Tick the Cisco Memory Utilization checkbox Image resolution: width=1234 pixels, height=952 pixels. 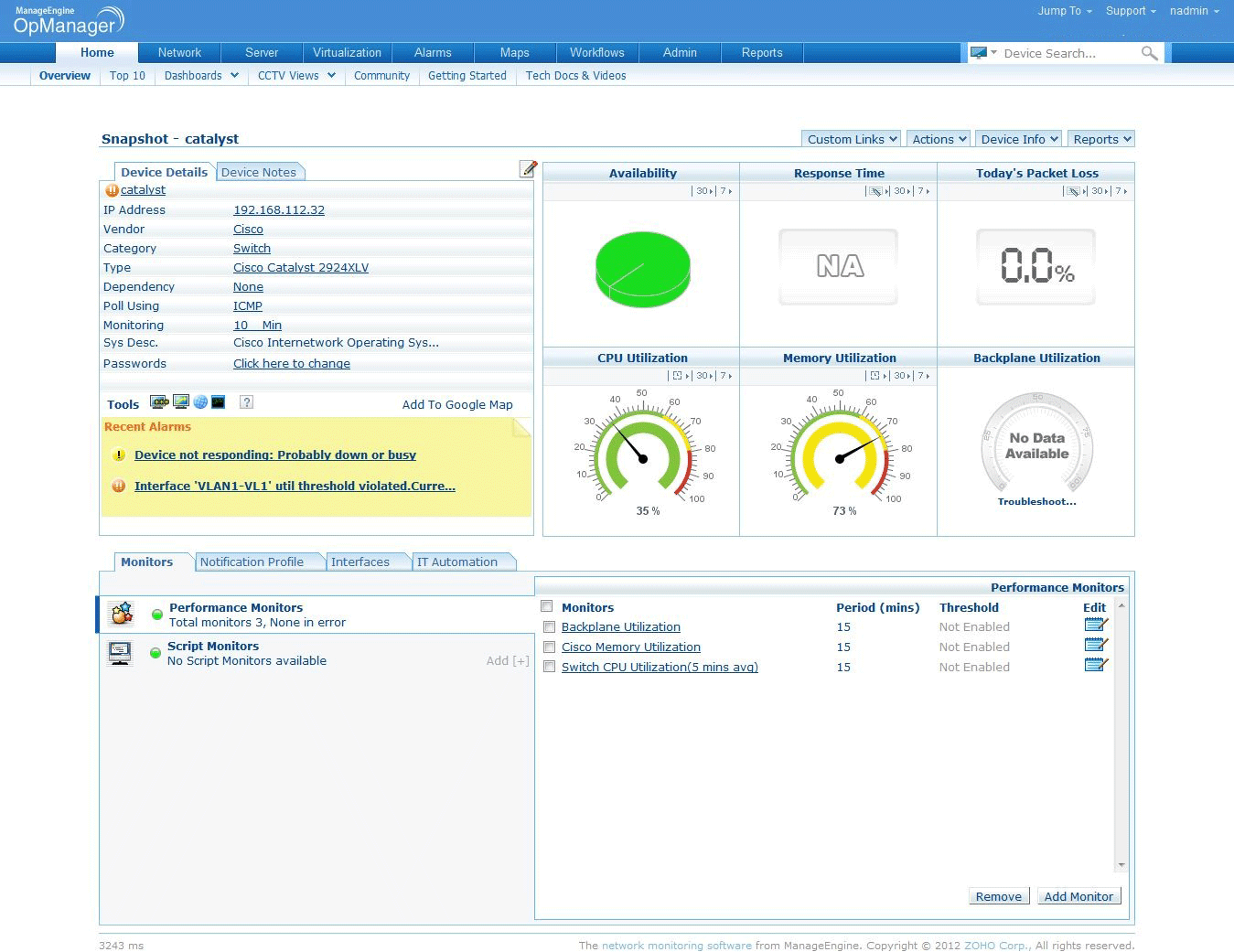549,647
